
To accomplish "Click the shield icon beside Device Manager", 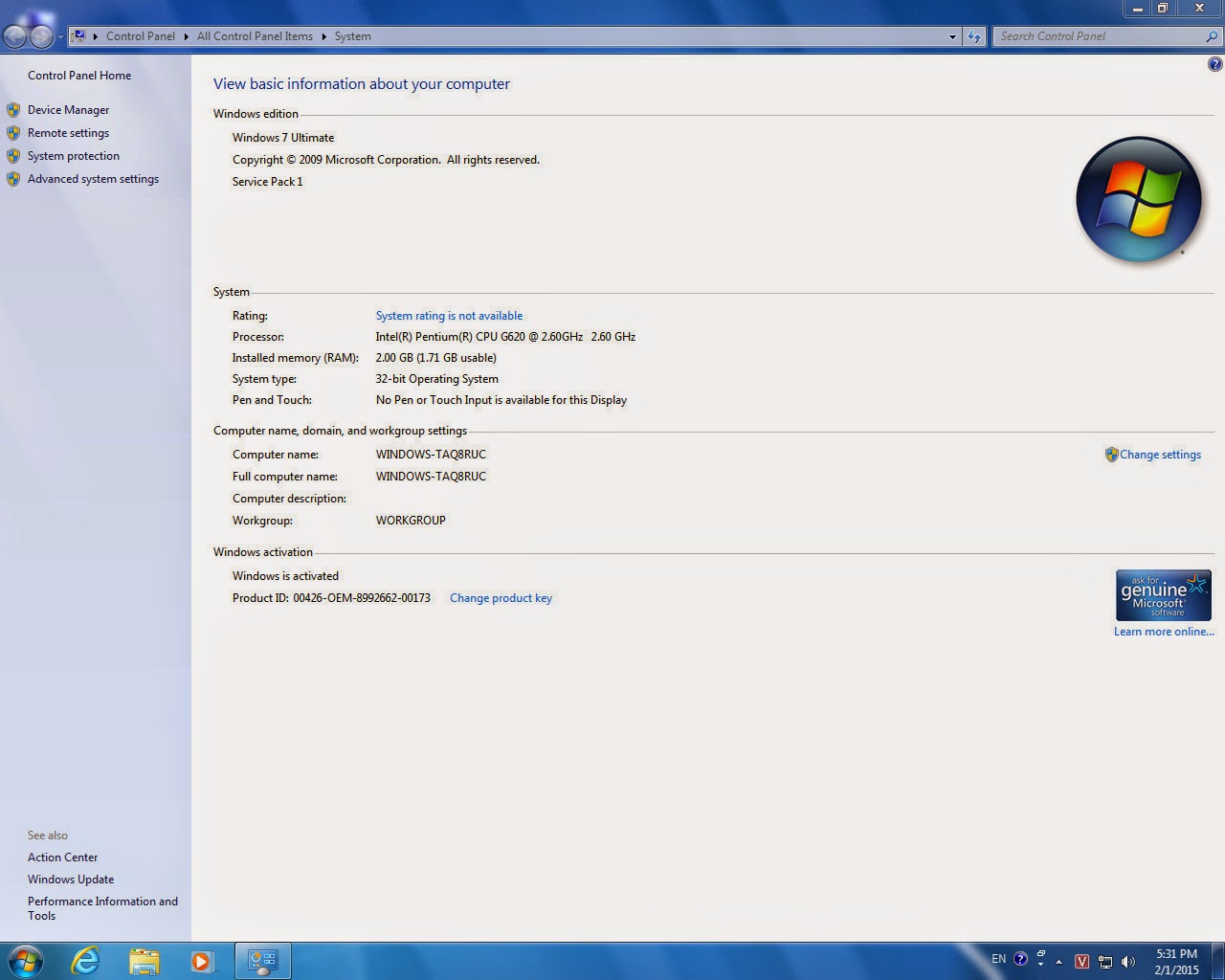I will click(x=13, y=110).
